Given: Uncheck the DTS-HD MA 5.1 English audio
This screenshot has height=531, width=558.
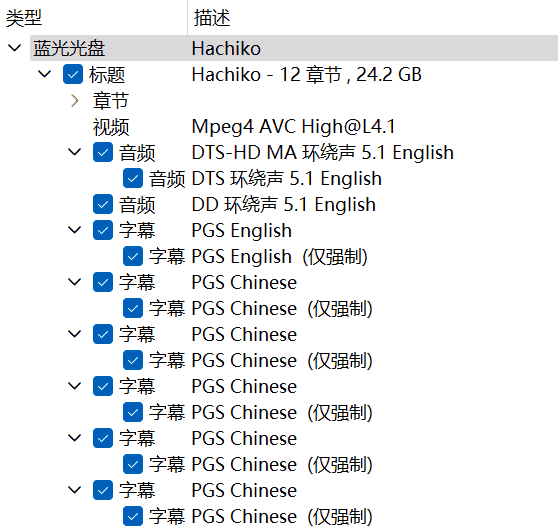Looking at the screenshot, I should (103, 152).
